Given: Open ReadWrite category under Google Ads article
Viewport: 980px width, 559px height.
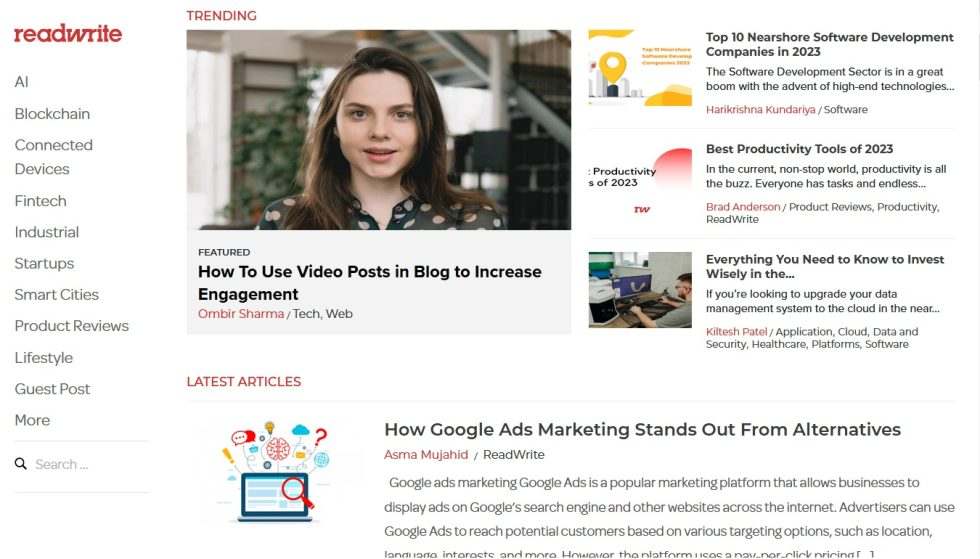Looking at the screenshot, I should coord(513,455).
